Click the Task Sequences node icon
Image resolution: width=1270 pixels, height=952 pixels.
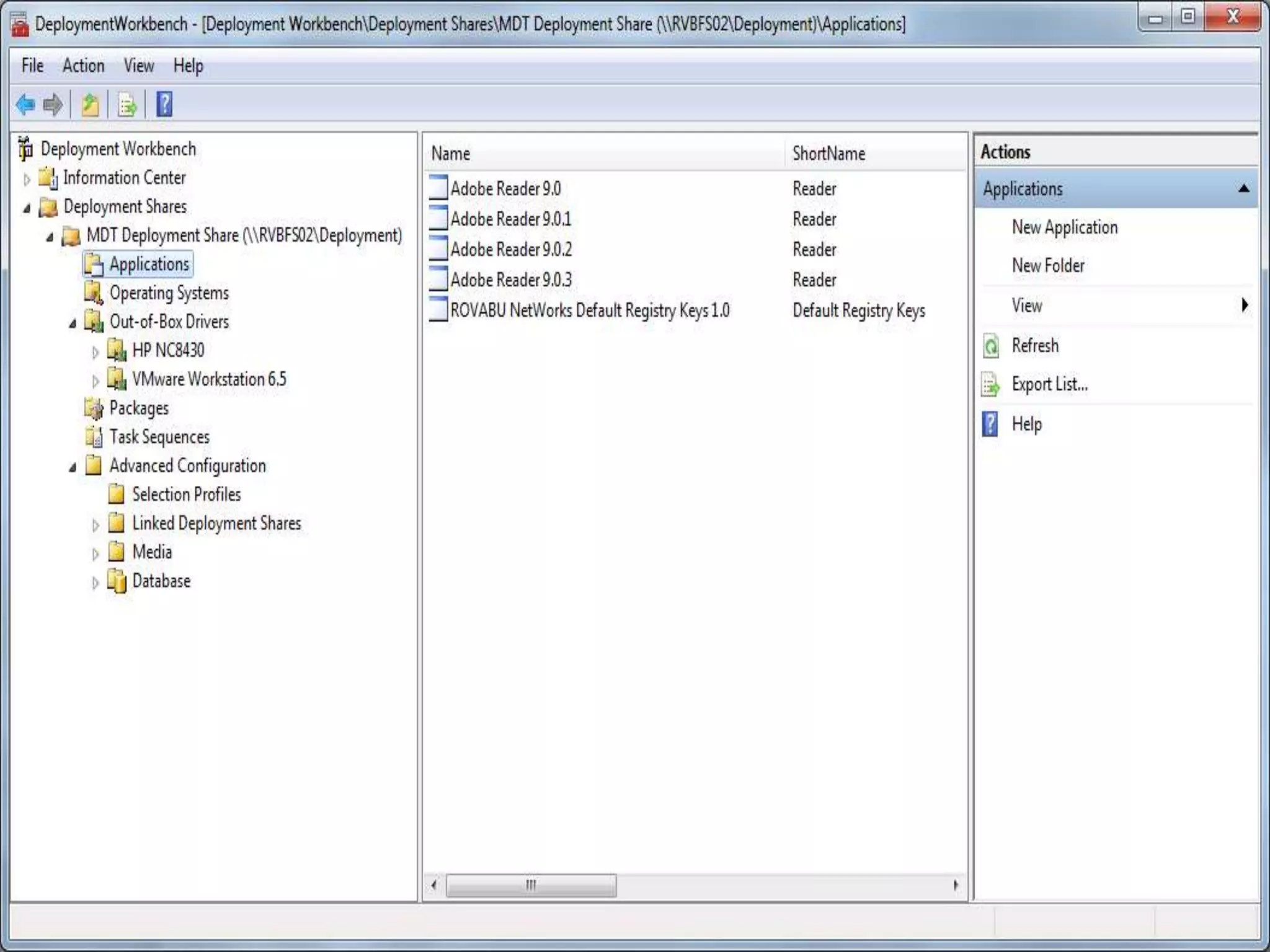94,437
